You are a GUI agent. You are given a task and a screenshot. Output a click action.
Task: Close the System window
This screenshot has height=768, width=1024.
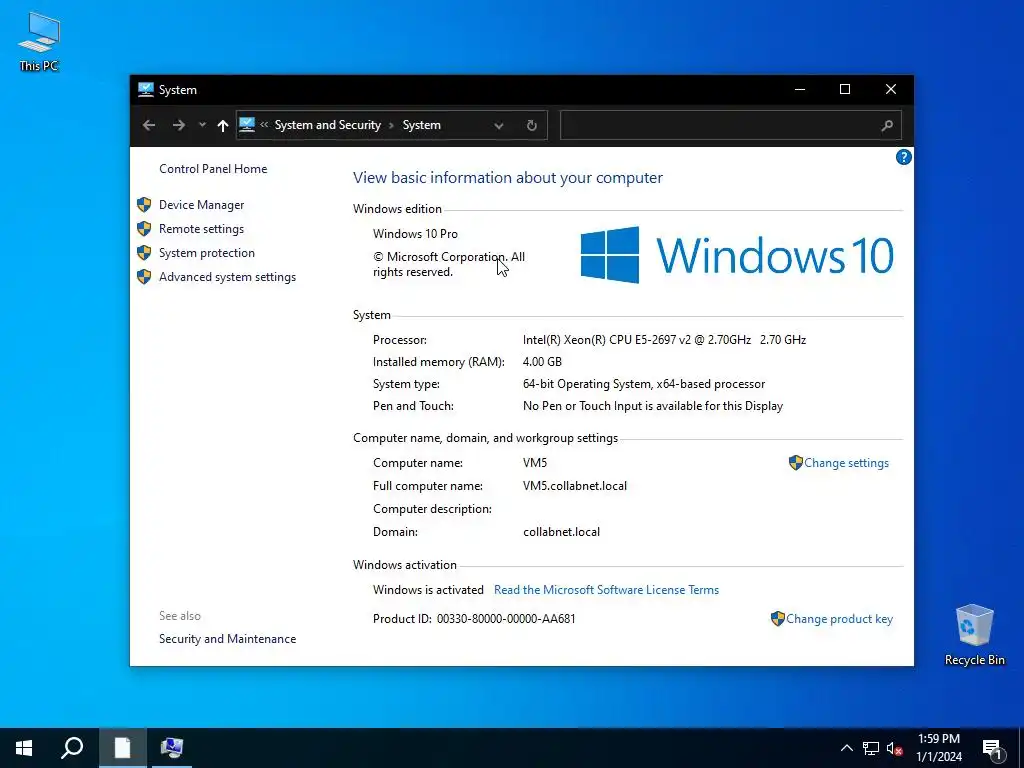pos(891,89)
